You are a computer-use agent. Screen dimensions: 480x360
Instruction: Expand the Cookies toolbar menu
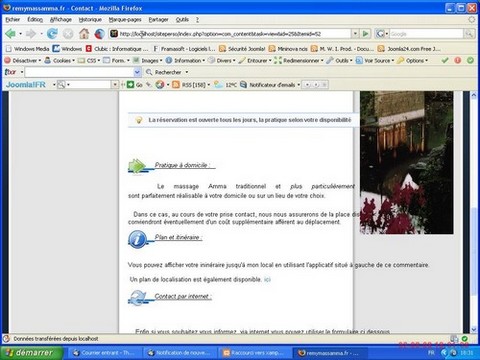tap(60, 60)
